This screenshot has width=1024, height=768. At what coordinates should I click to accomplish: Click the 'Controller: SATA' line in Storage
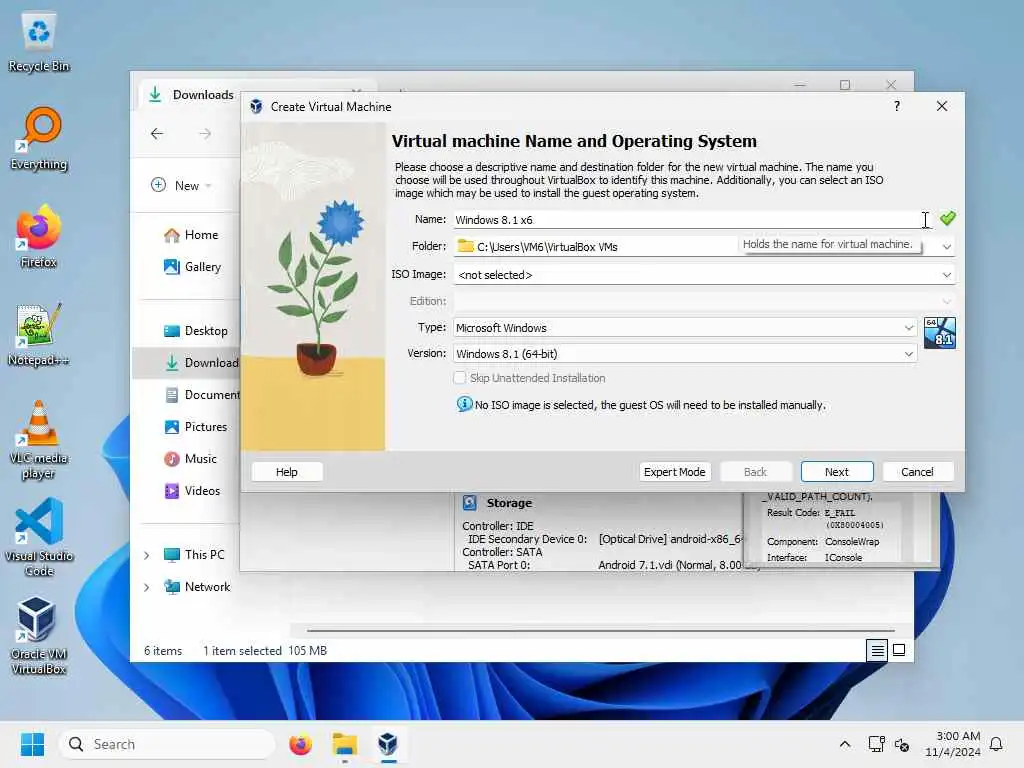pyautogui.click(x=502, y=552)
